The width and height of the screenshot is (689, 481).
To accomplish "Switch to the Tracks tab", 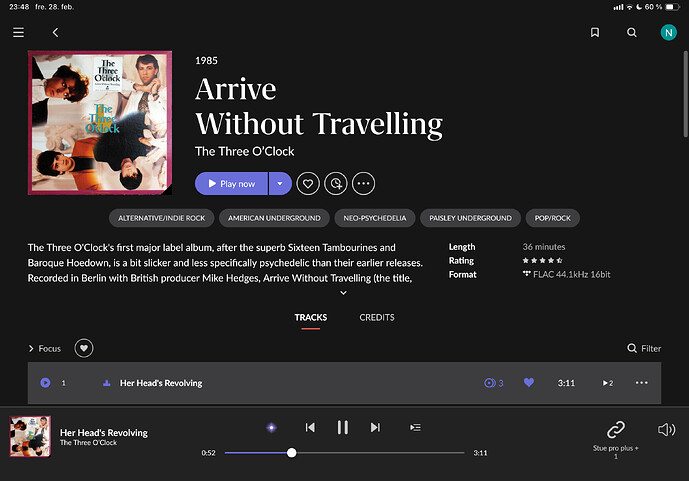I will (x=311, y=317).
